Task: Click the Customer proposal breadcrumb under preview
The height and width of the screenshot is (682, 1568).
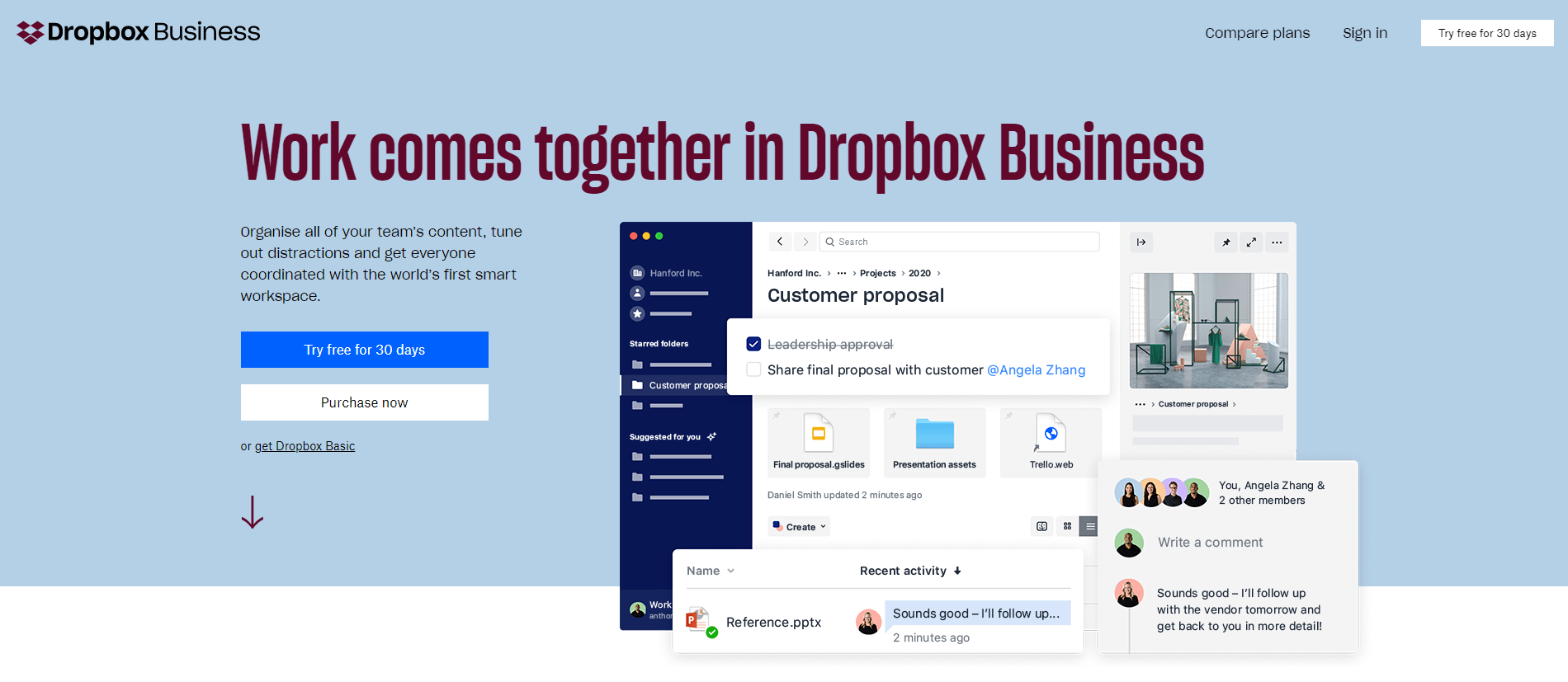Action: click(1193, 404)
